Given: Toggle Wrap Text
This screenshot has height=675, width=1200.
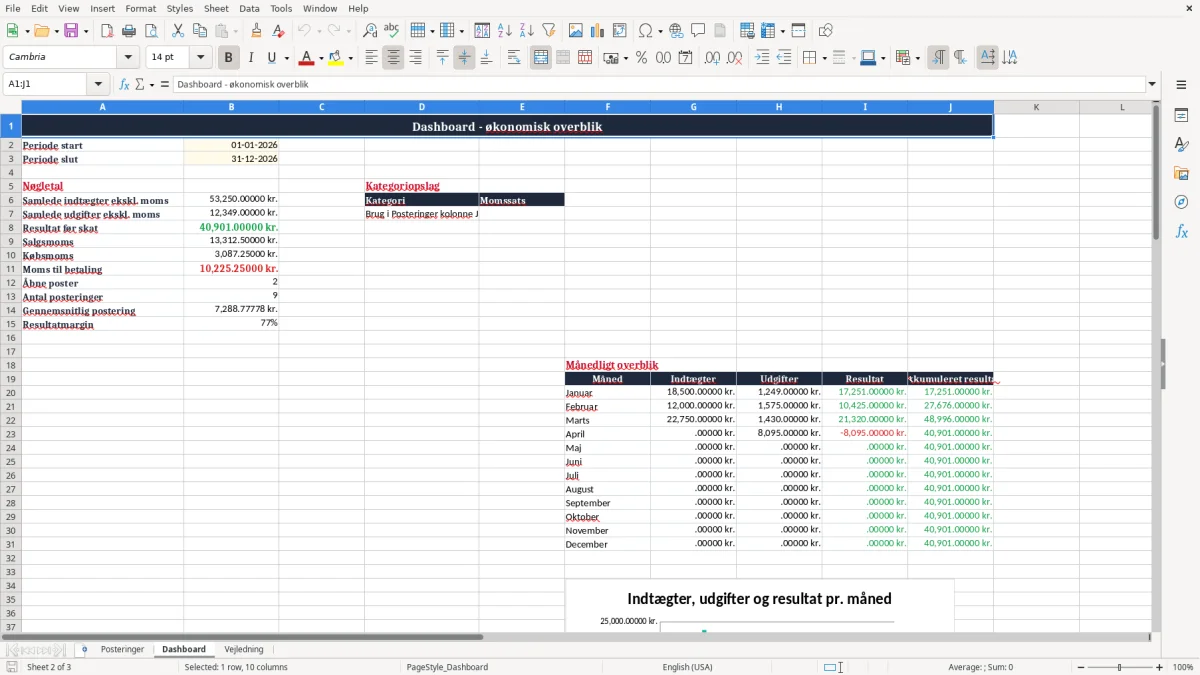Looking at the screenshot, I should click(514, 58).
